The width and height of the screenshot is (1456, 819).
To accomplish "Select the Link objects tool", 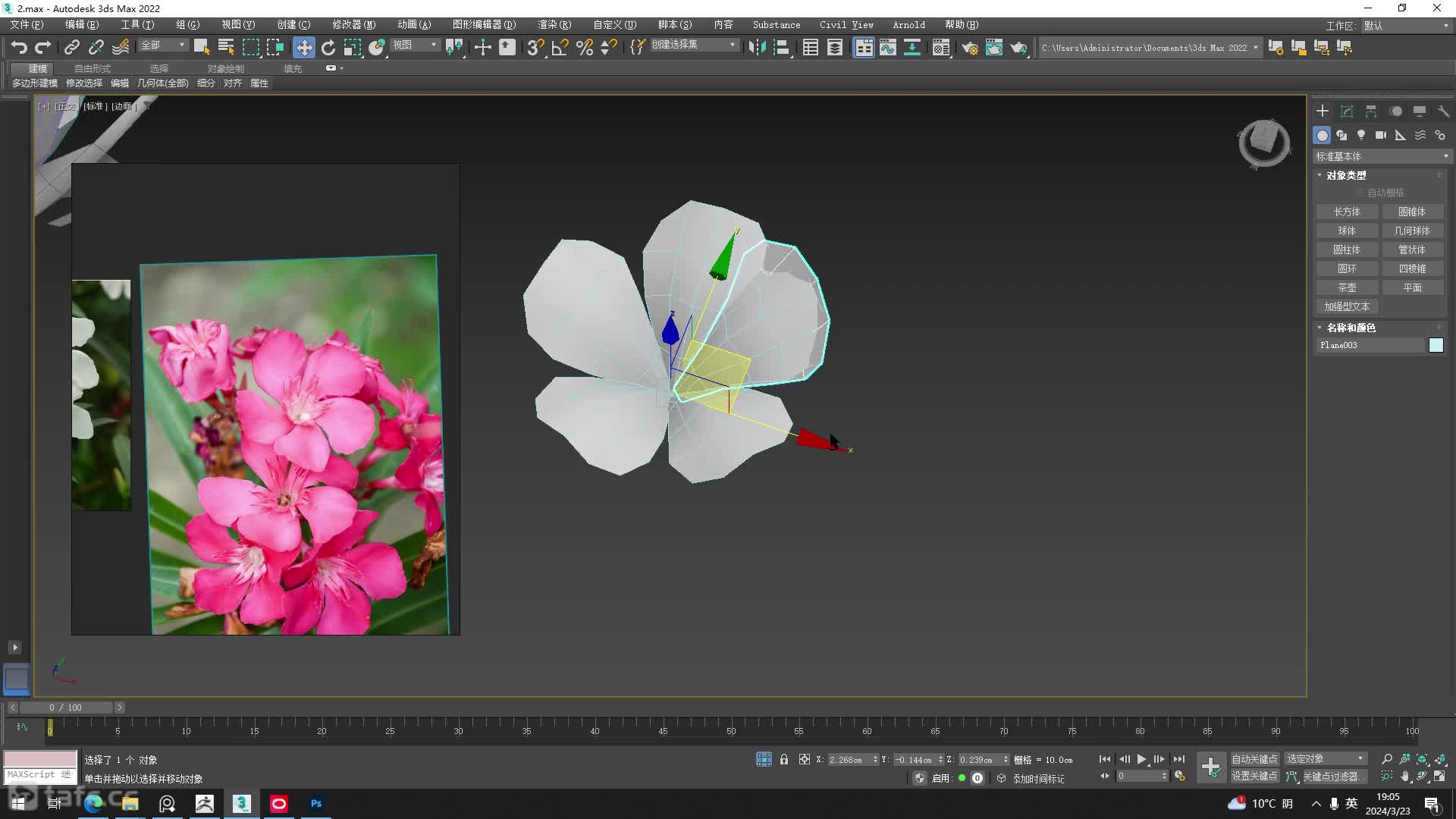I will click(x=71, y=48).
